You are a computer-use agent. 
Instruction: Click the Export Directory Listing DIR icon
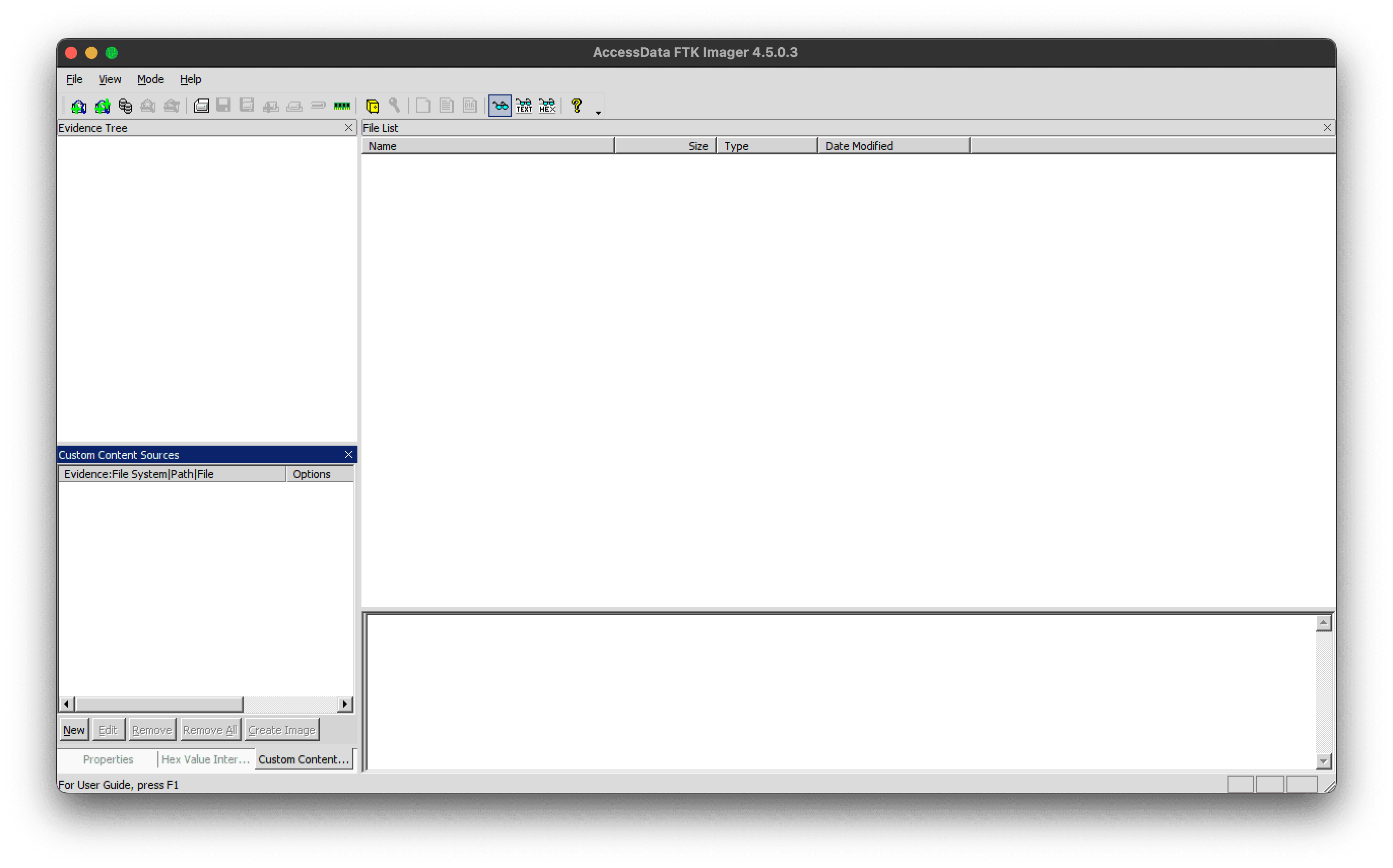coord(470,106)
